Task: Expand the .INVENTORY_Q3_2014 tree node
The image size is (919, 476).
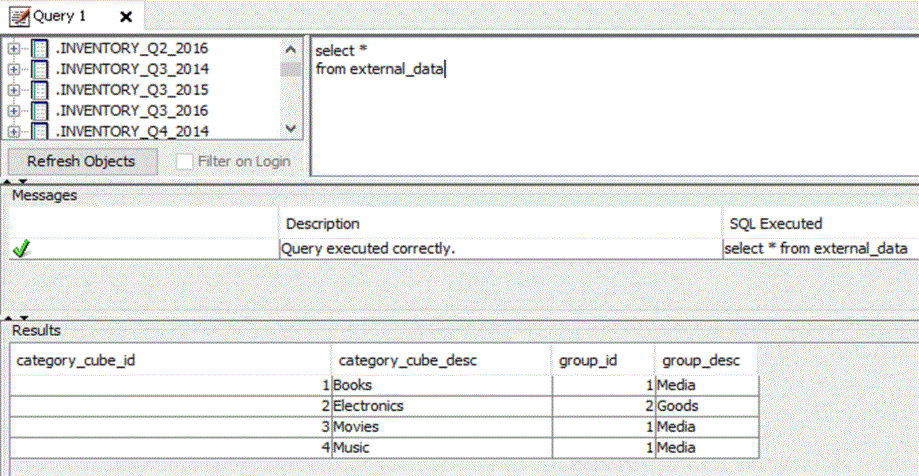Action: click(13, 69)
